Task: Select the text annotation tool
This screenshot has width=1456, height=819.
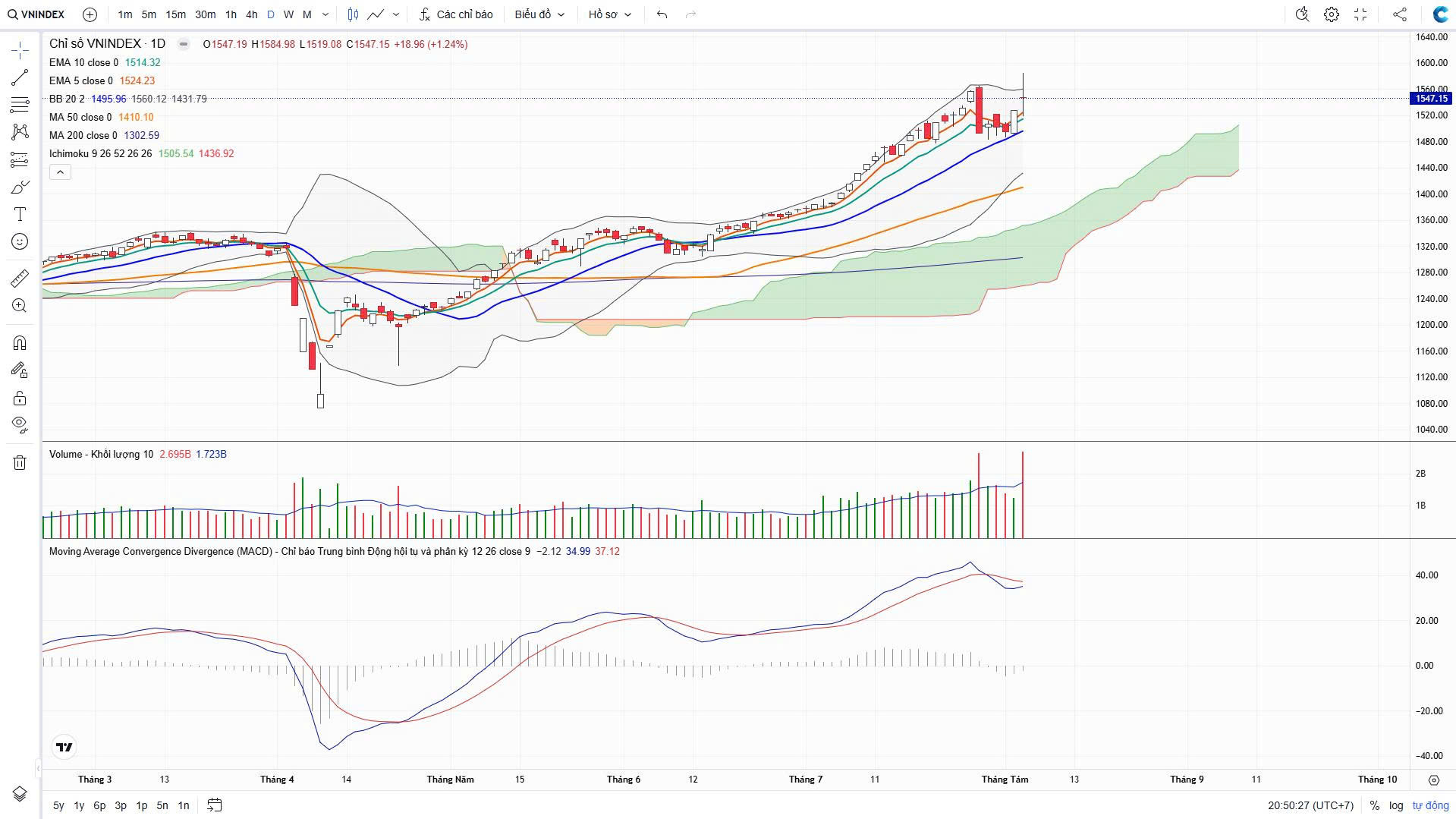Action: click(x=20, y=214)
